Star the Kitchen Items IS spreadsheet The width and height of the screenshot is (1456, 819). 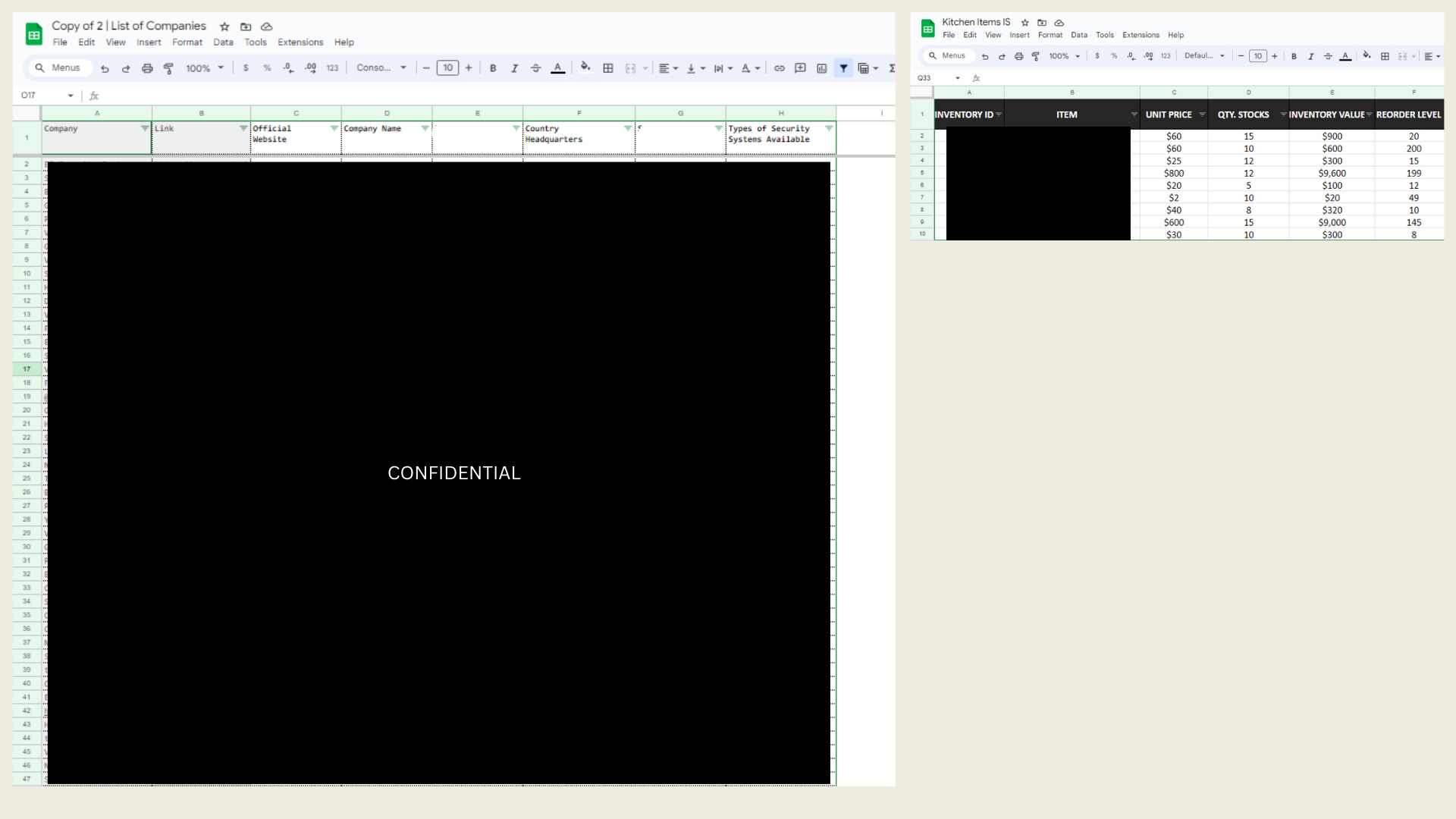click(x=1025, y=23)
